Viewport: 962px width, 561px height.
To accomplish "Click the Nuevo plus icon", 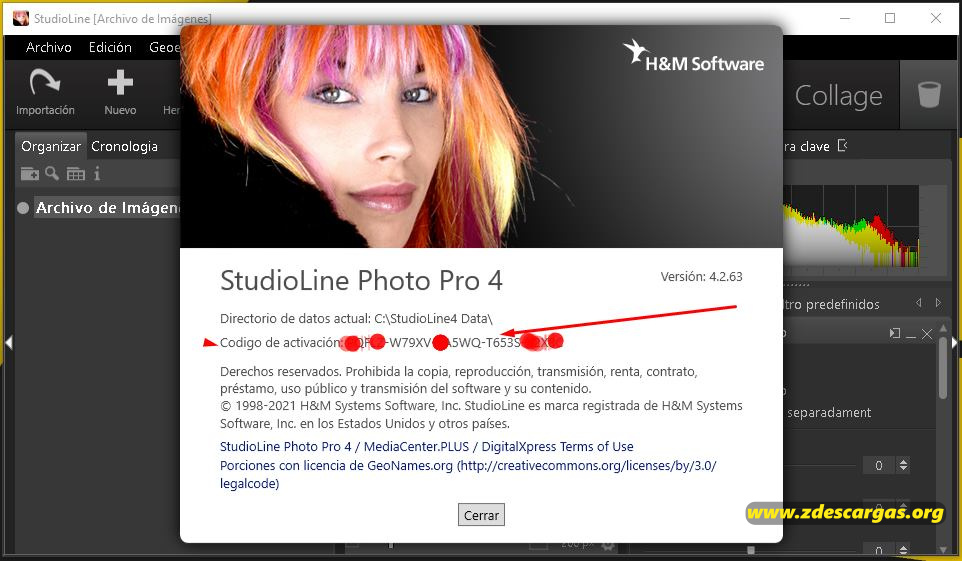I will tap(120, 82).
